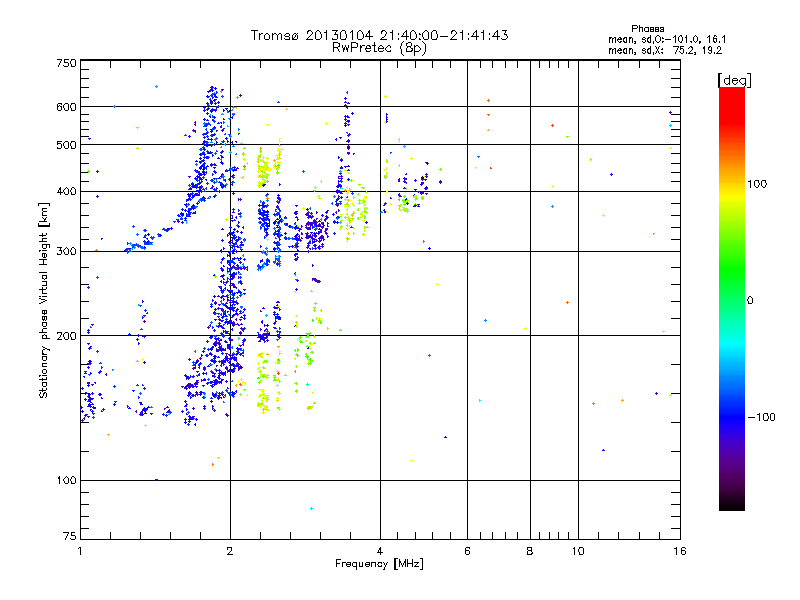
Task: Click the y-axis tick label "600"
Action: 67,107
